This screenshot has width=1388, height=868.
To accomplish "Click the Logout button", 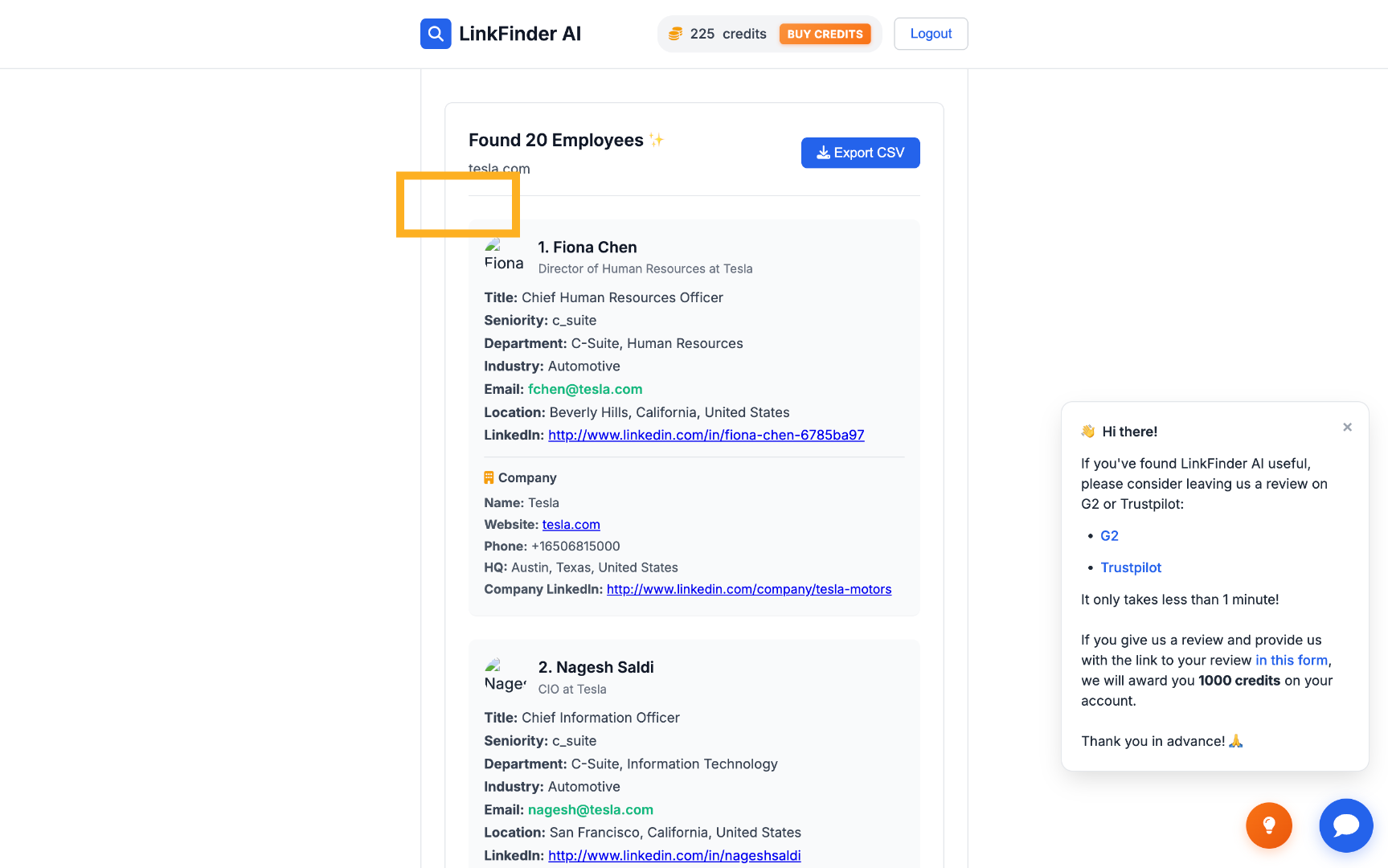I will coord(931,34).
